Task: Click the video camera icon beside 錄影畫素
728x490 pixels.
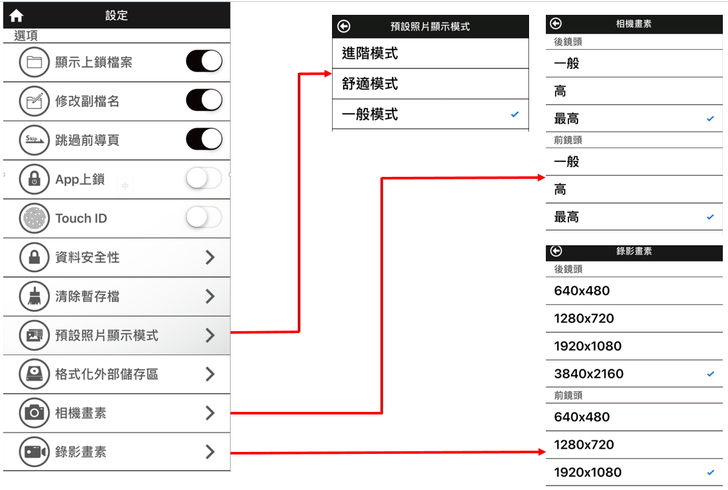Action: coord(34,451)
